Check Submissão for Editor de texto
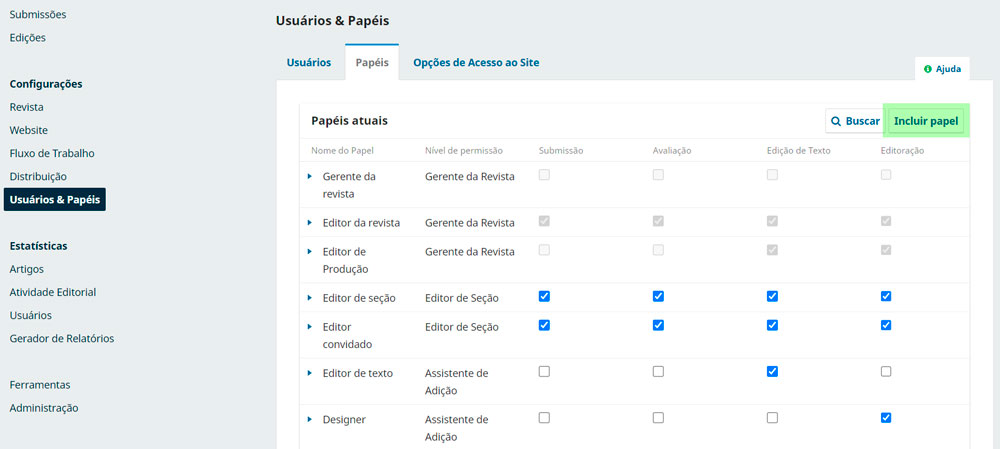 [x=544, y=372]
